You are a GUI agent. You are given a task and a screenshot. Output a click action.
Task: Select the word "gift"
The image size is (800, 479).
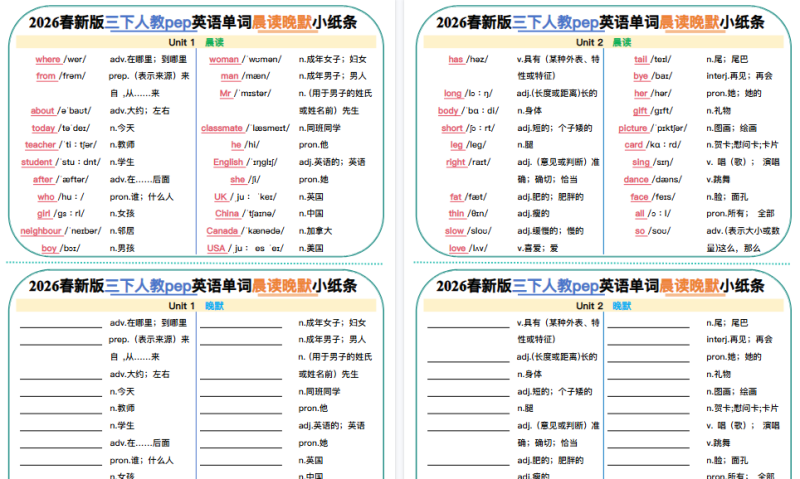(640, 111)
